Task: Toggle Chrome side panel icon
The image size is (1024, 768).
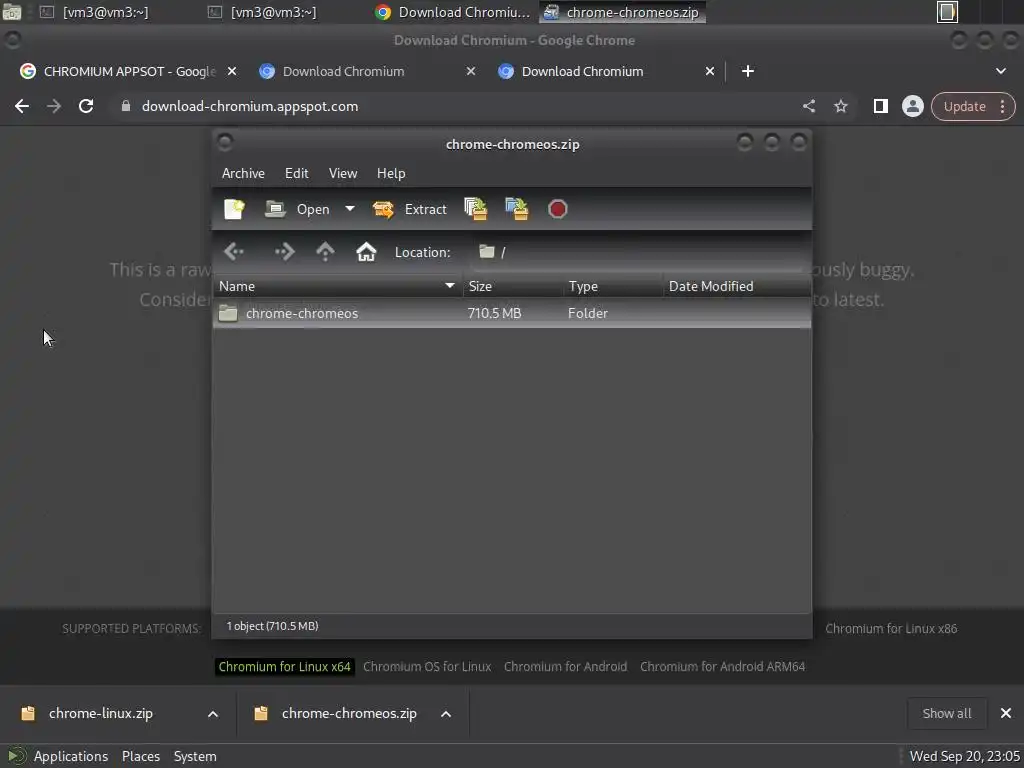Action: point(880,106)
